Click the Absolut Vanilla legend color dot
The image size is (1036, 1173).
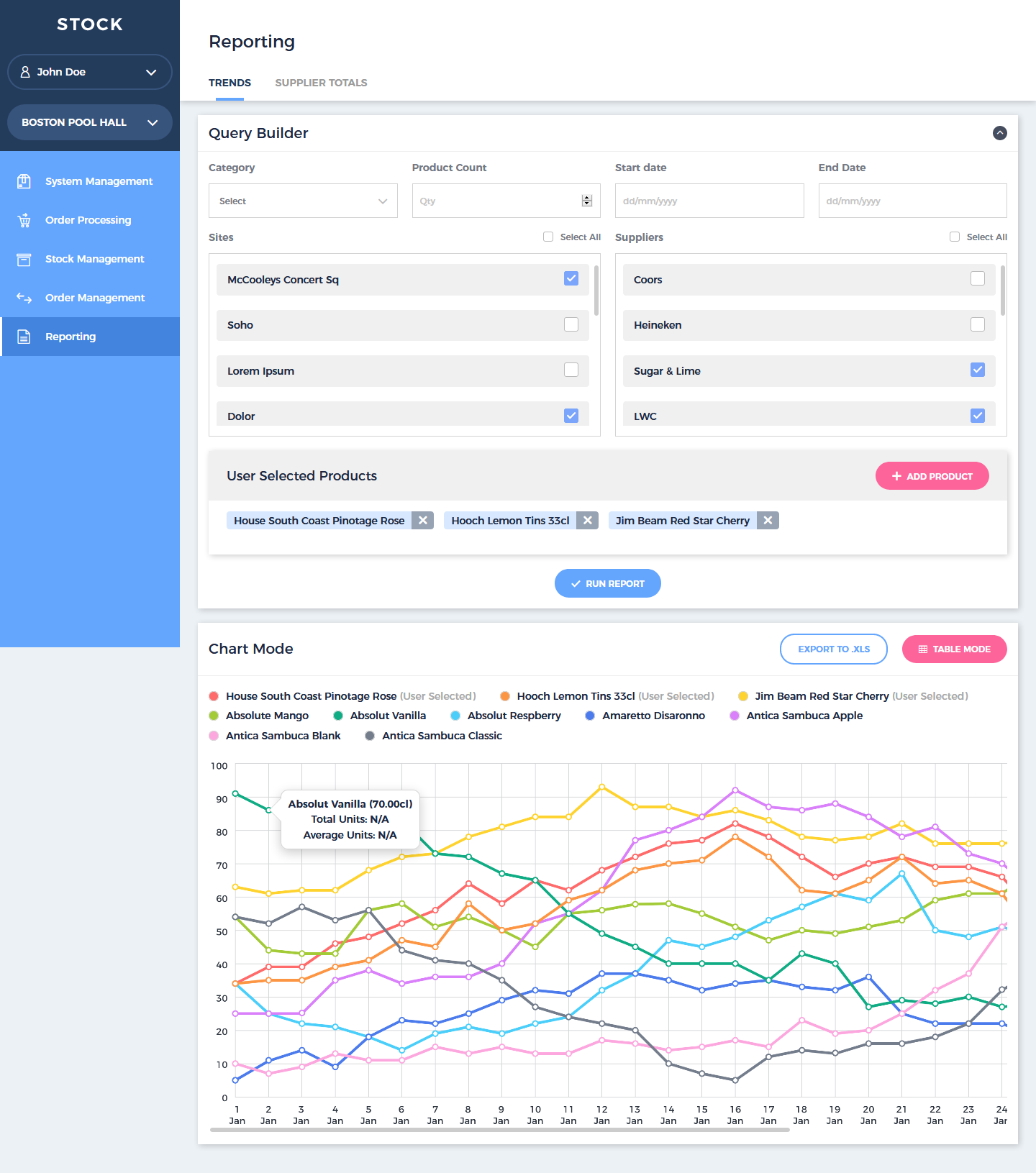click(x=338, y=716)
